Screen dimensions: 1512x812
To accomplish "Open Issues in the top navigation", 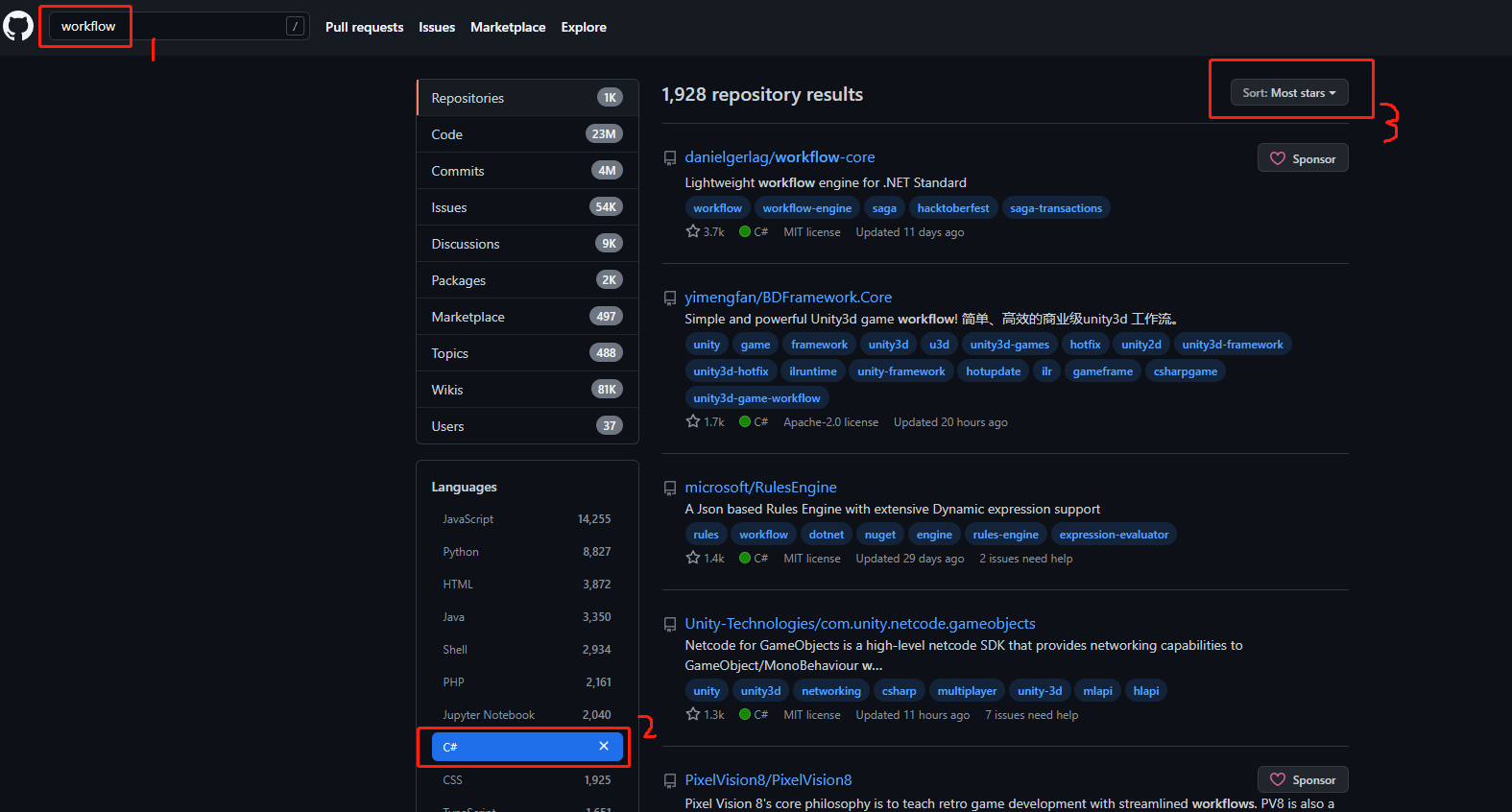I will (x=437, y=27).
